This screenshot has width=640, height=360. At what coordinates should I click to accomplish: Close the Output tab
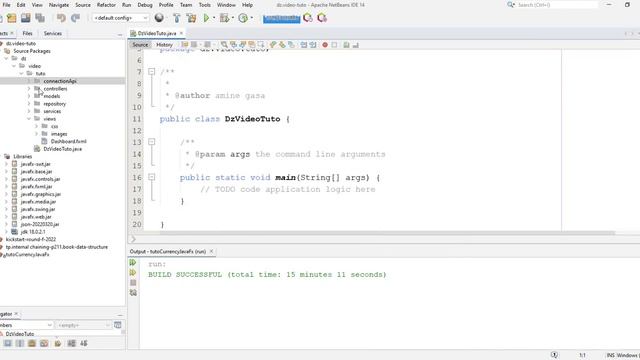[211, 251]
